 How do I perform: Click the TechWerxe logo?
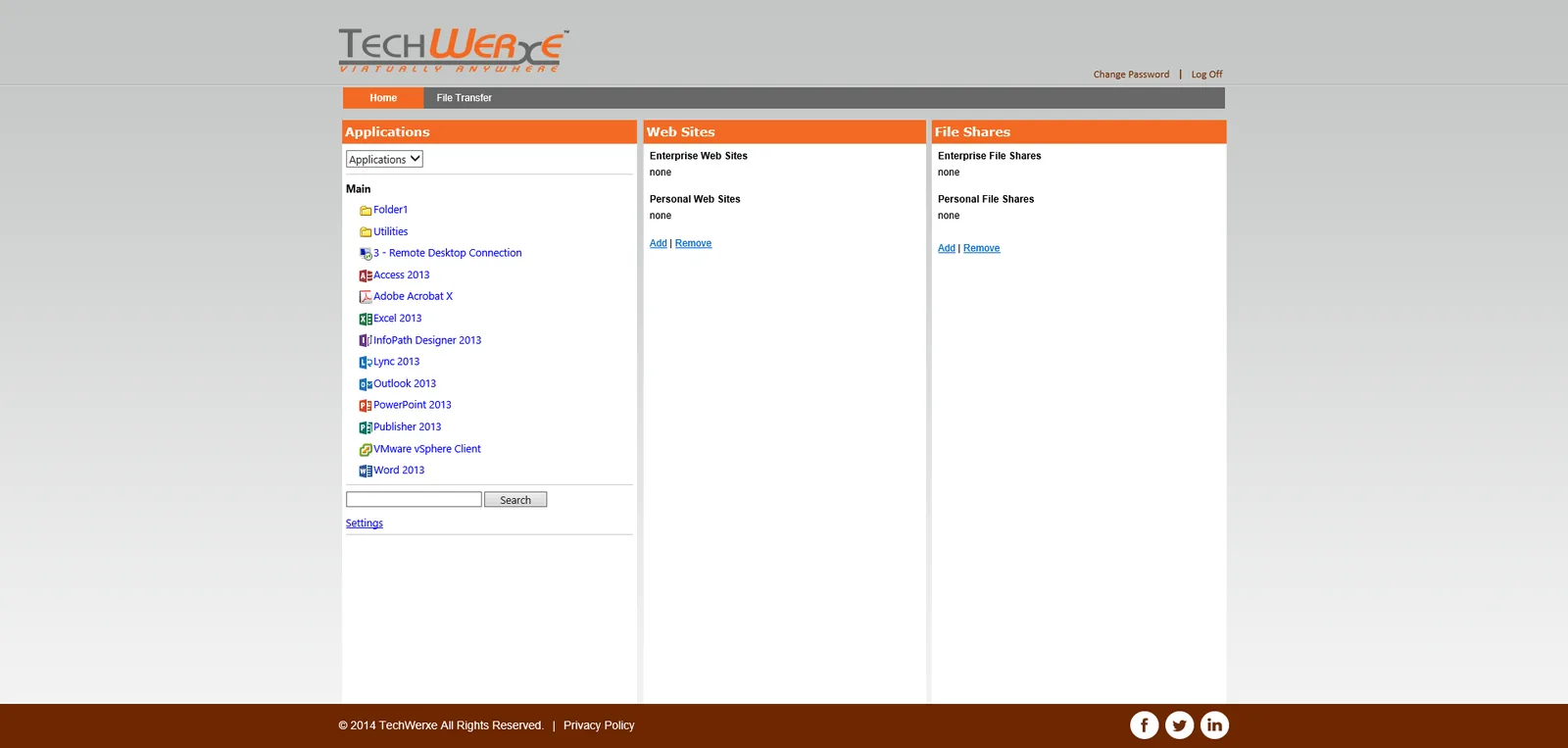[453, 50]
